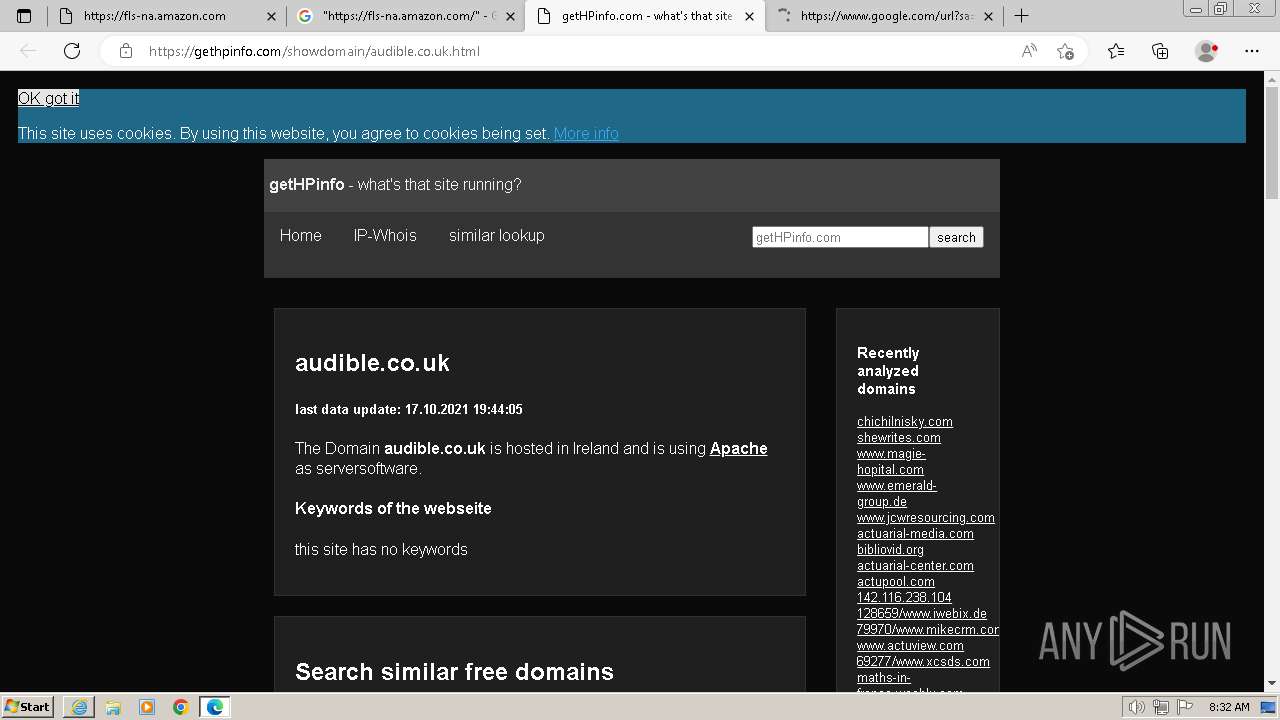Open File Explorer from taskbar
1280x720 pixels.
tap(113, 707)
